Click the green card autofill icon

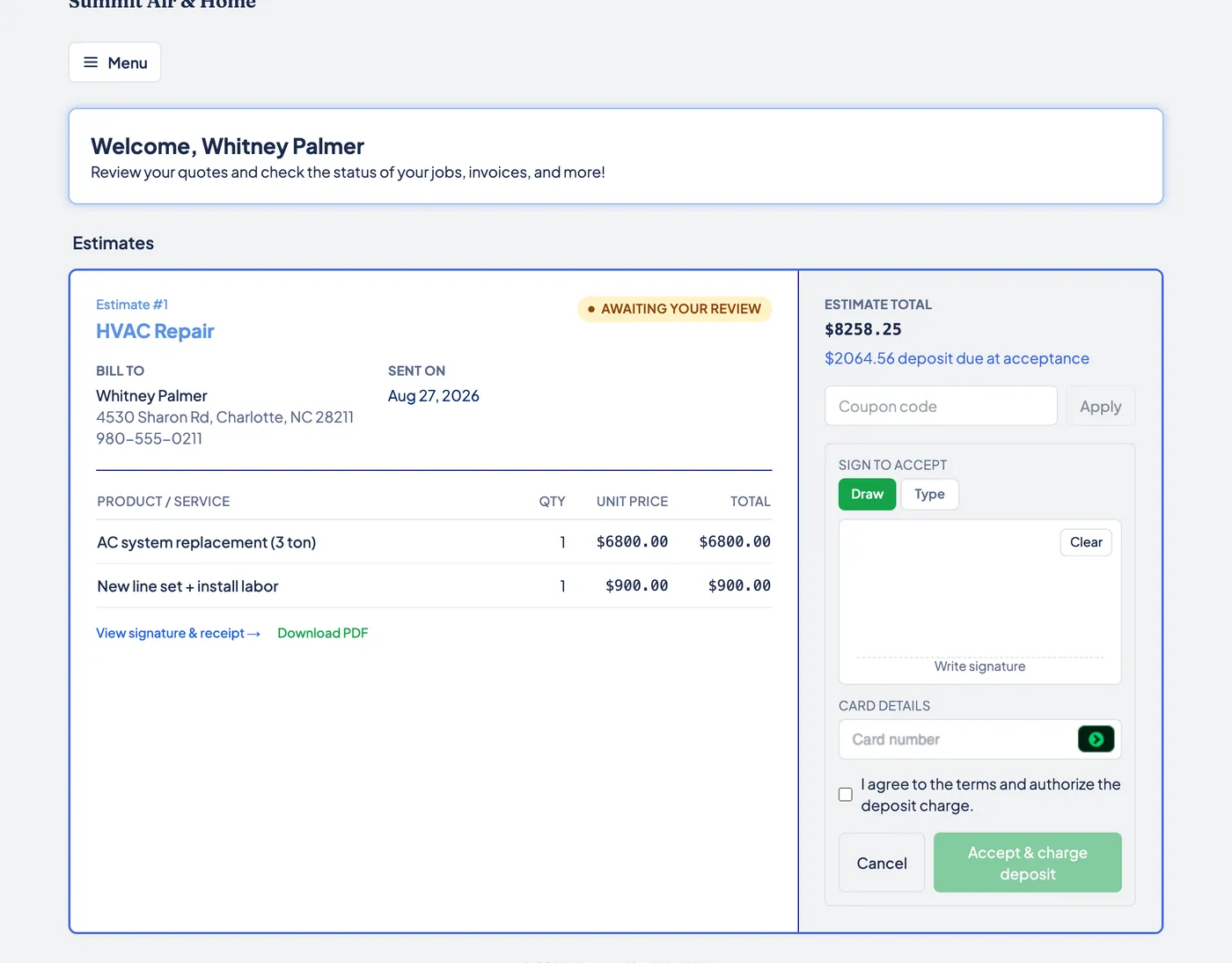tap(1096, 739)
